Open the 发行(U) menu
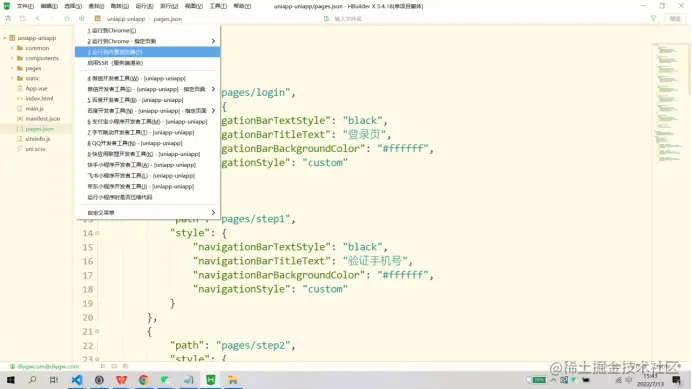The width and height of the screenshot is (692, 389). [169, 6]
